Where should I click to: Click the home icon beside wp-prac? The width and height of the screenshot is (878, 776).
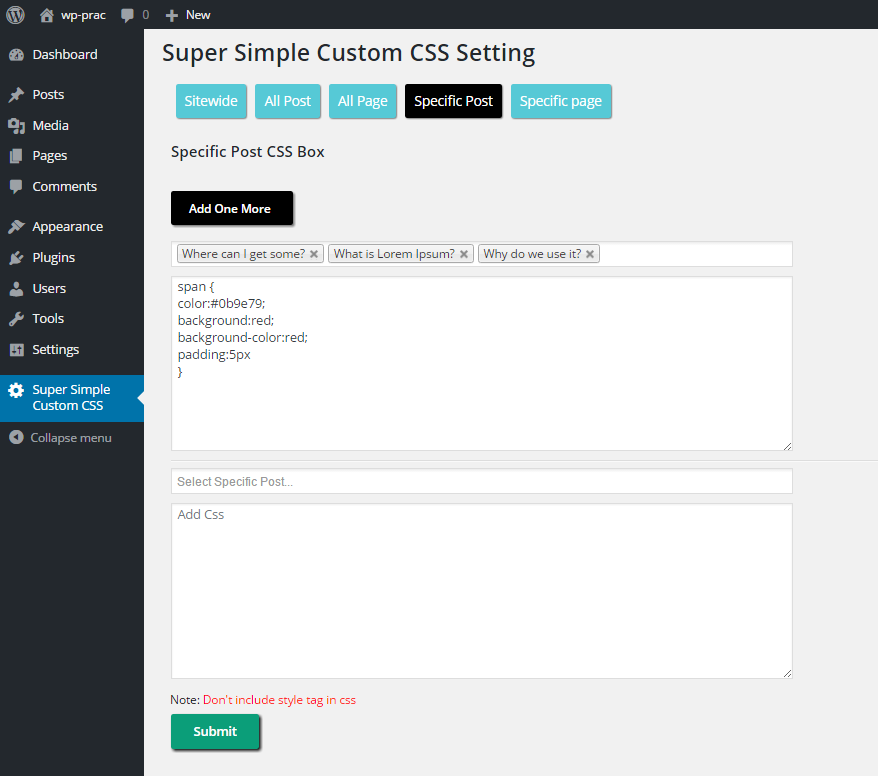47,15
